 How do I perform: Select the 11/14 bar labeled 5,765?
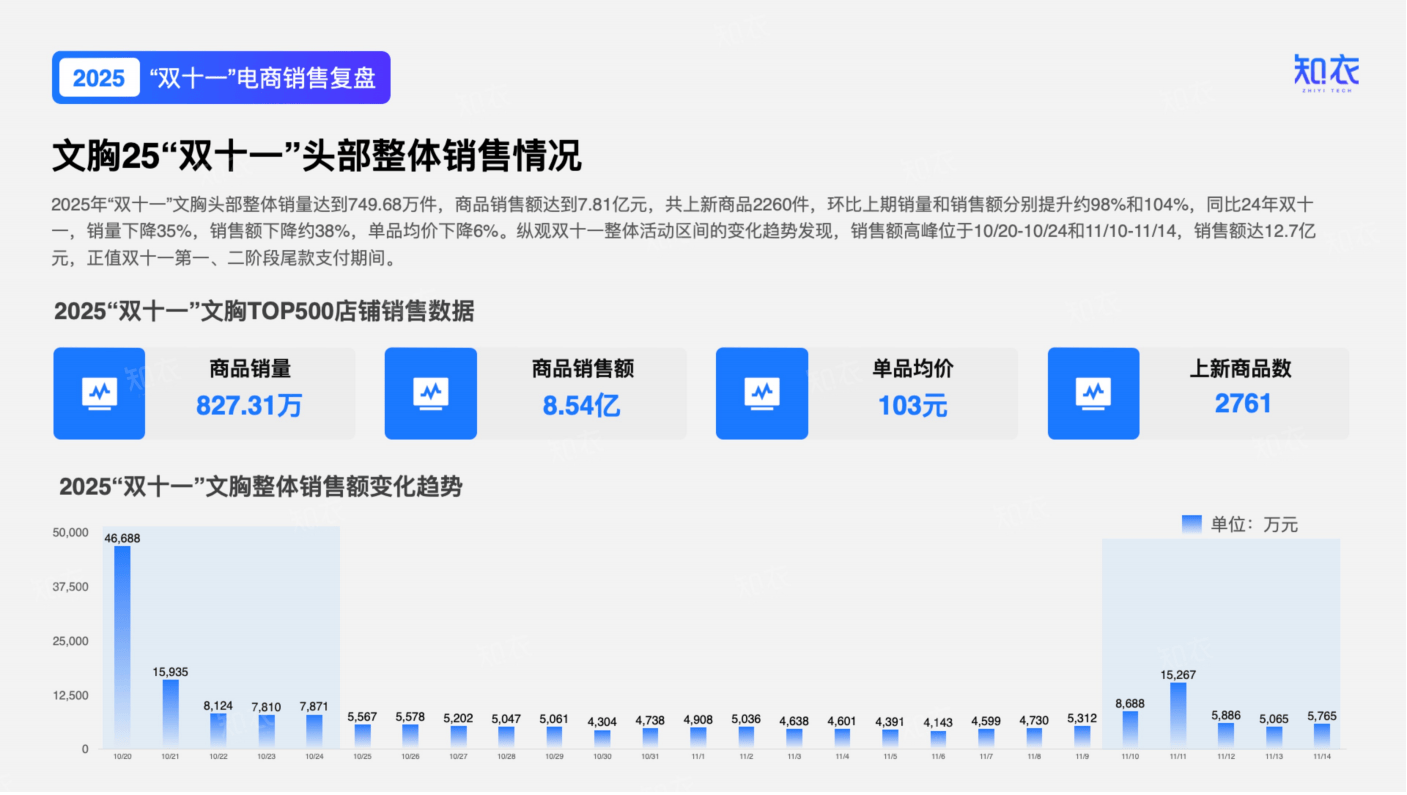[x=1322, y=736]
